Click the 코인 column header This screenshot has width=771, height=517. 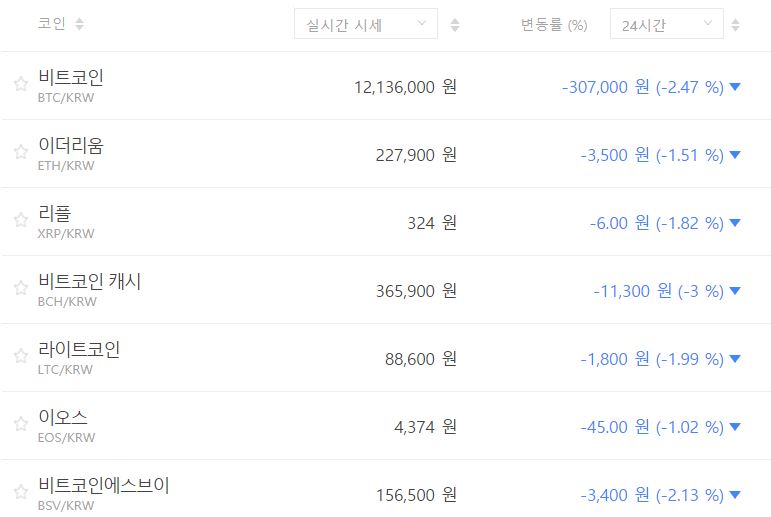click(x=51, y=24)
